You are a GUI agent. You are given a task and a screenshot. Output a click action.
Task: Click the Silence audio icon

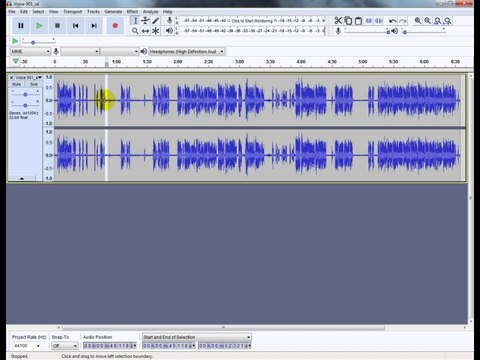(379, 21)
